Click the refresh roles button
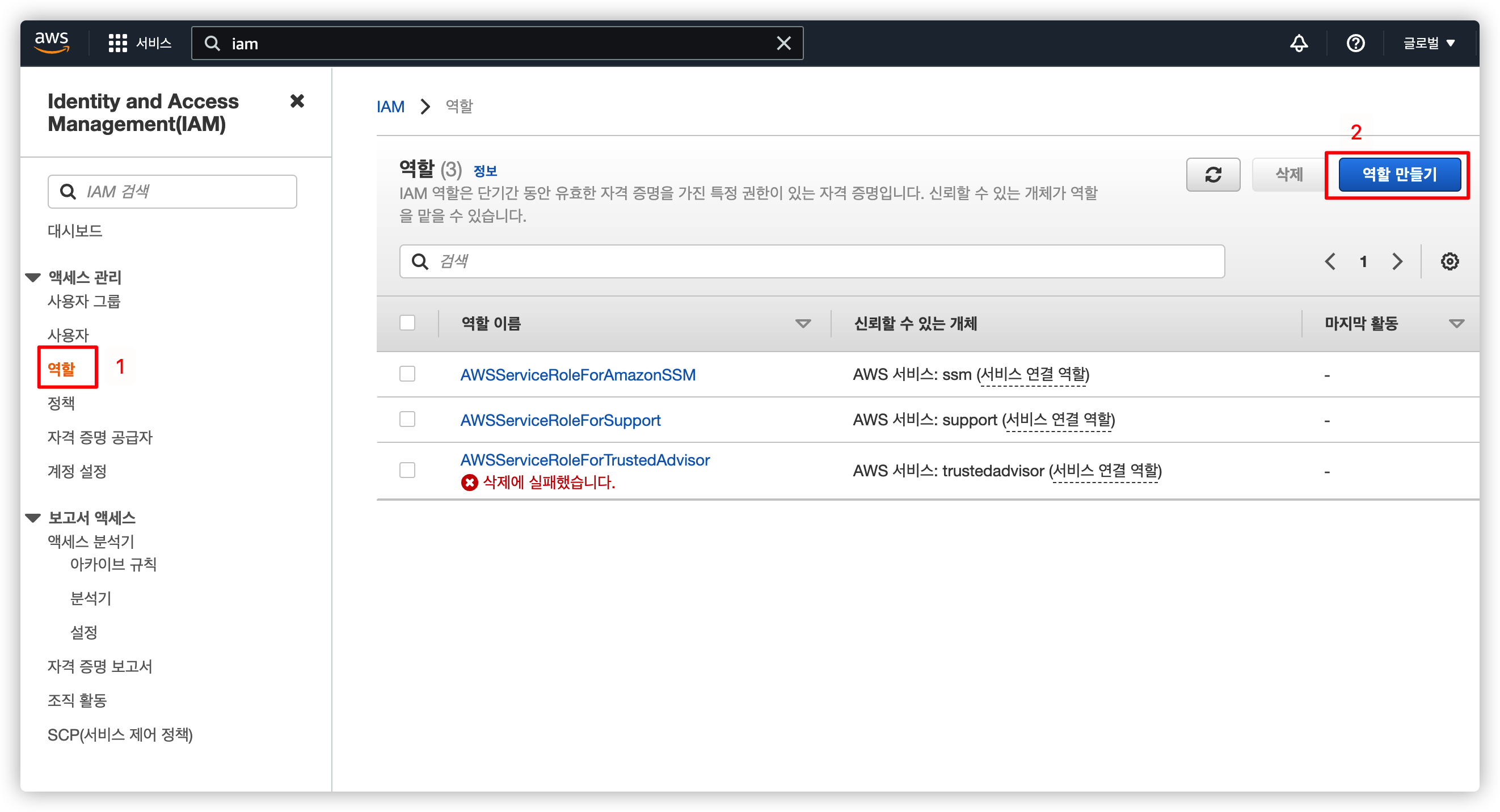1500x812 pixels. click(x=1213, y=175)
